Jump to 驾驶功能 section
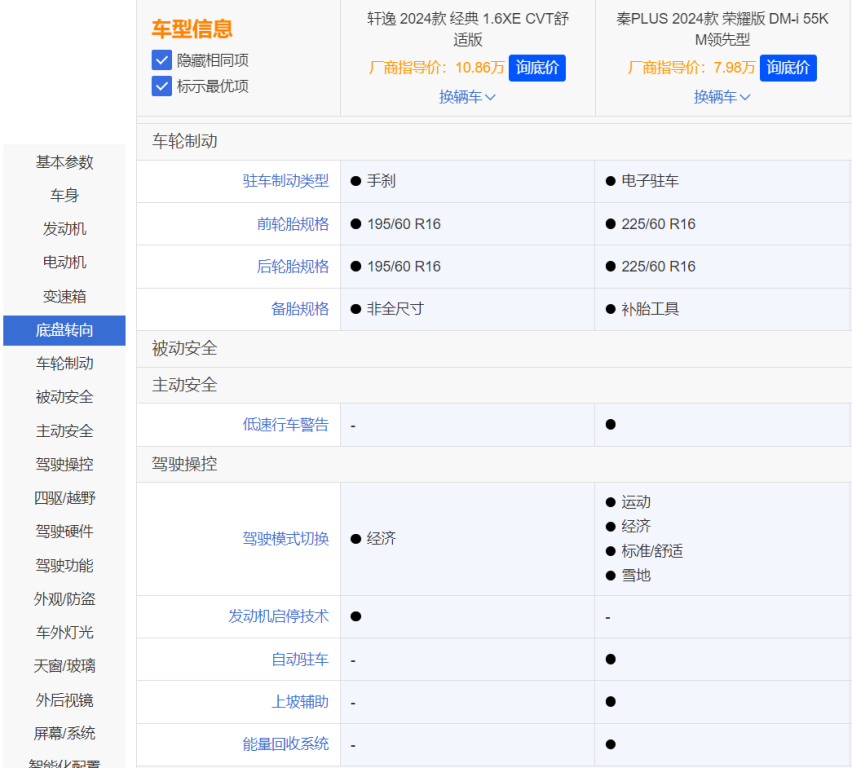This screenshot has width=852, height=768. (64, 565)
